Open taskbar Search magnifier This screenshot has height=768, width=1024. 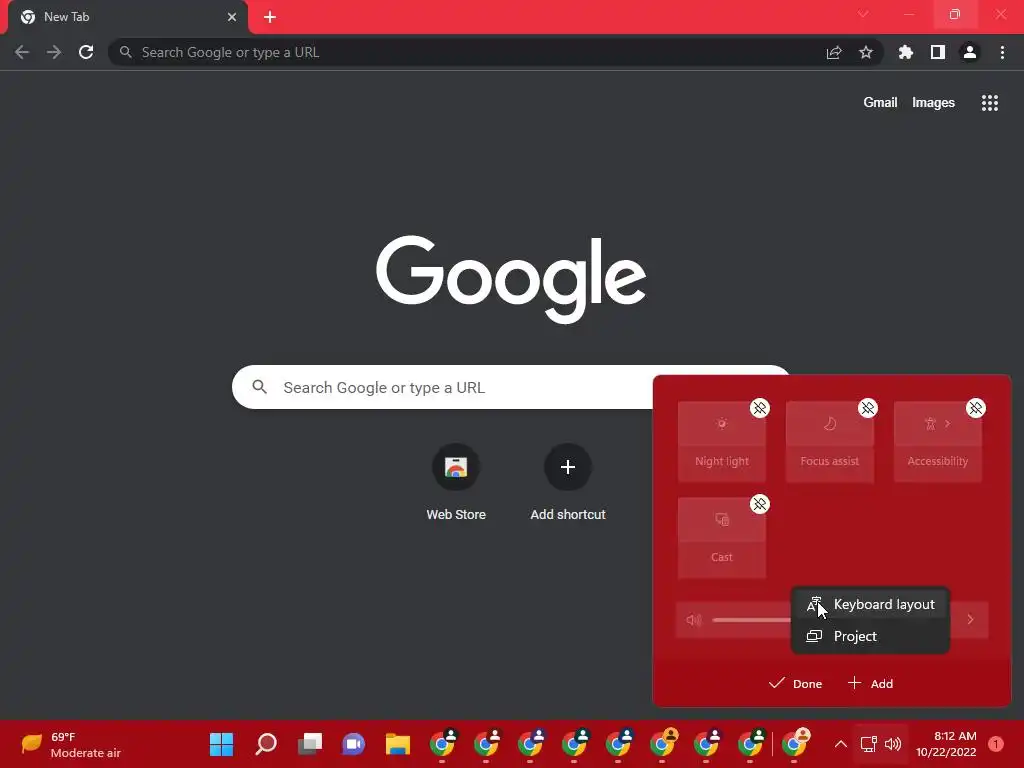266,744
